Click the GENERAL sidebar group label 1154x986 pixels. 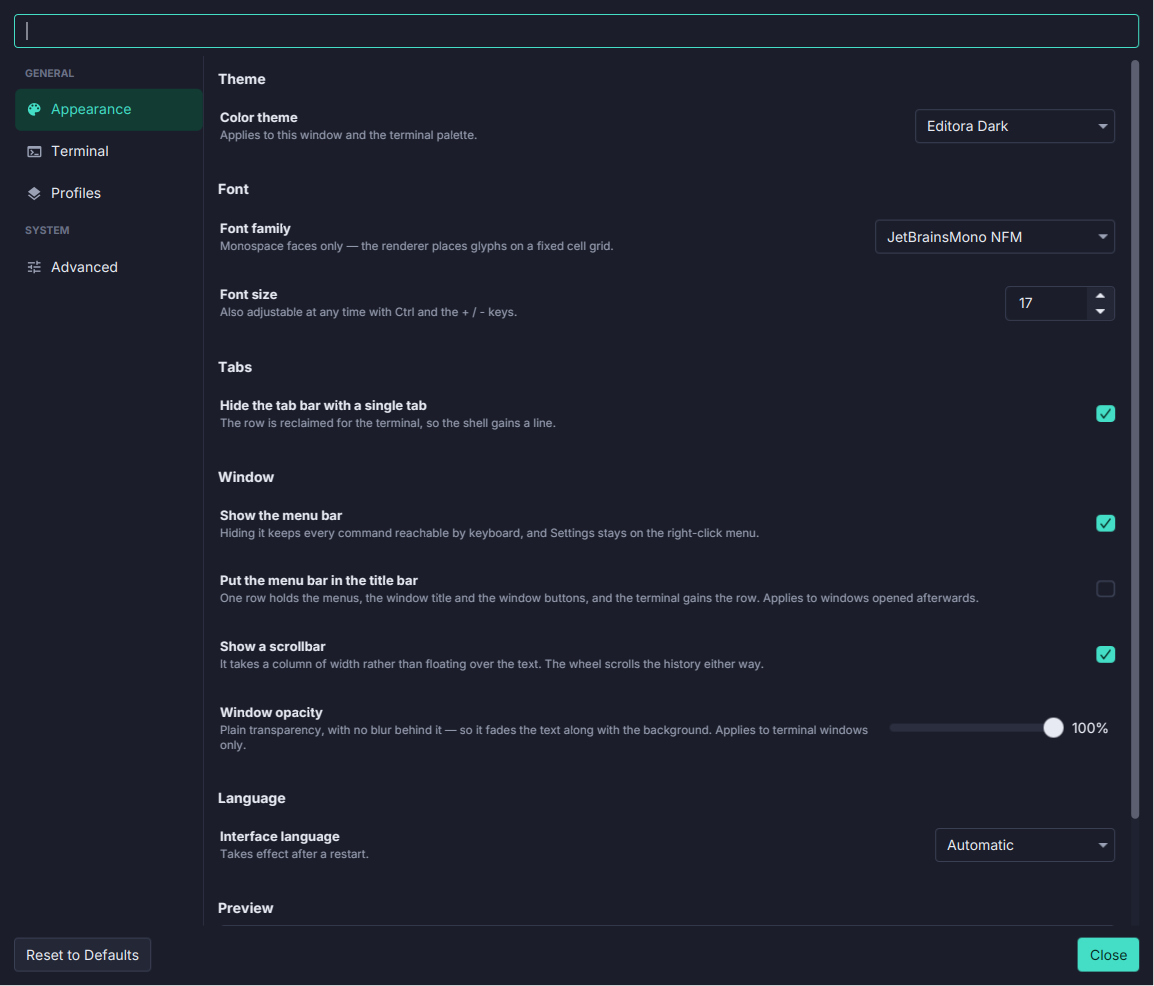coord(49,74)
